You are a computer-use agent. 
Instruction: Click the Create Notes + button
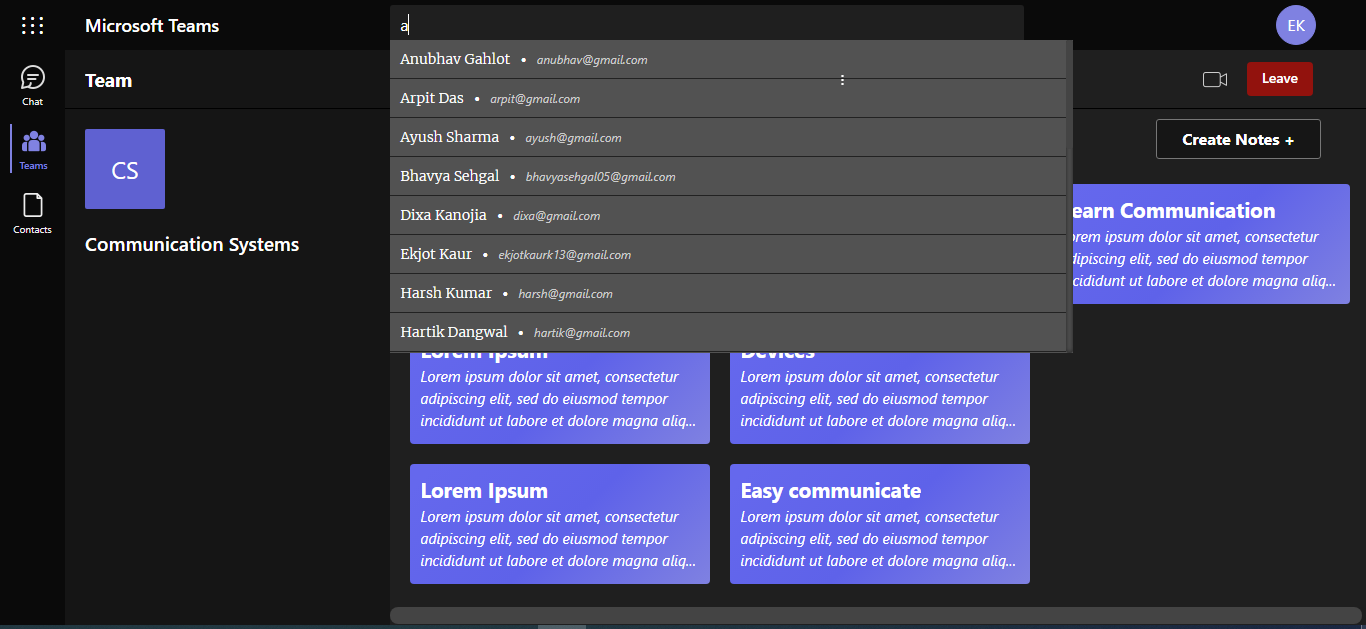tap(1238, 139)
